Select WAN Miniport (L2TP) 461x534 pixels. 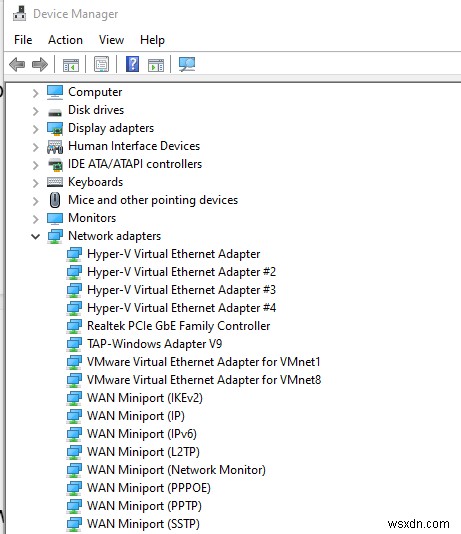143,452
